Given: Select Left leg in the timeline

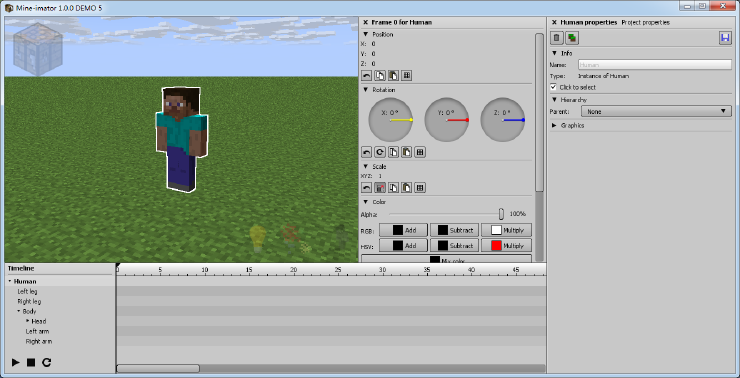Looking at the screenshot, I should pos(27,292).
